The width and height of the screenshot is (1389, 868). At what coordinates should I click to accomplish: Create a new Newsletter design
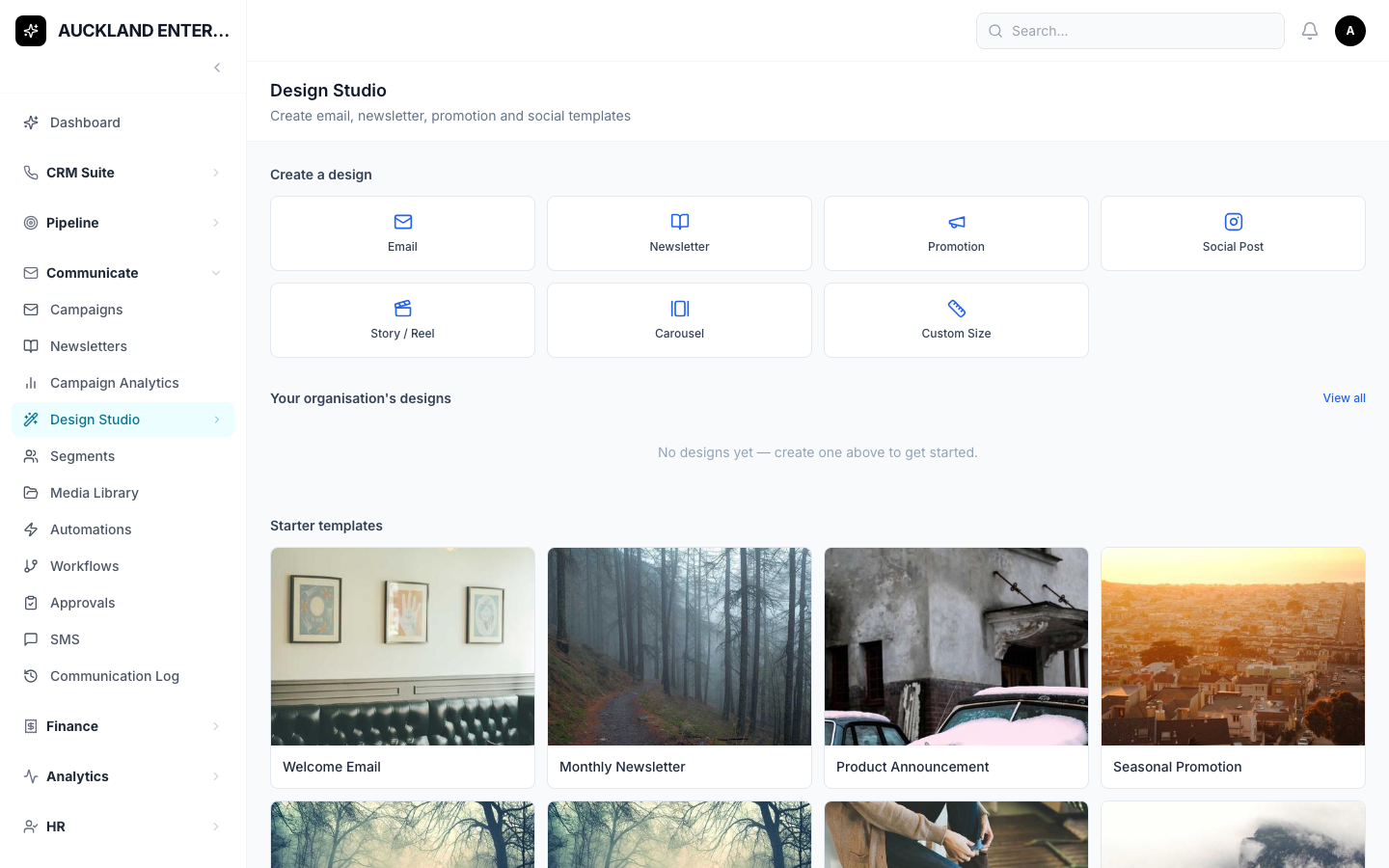pos(679,233)
